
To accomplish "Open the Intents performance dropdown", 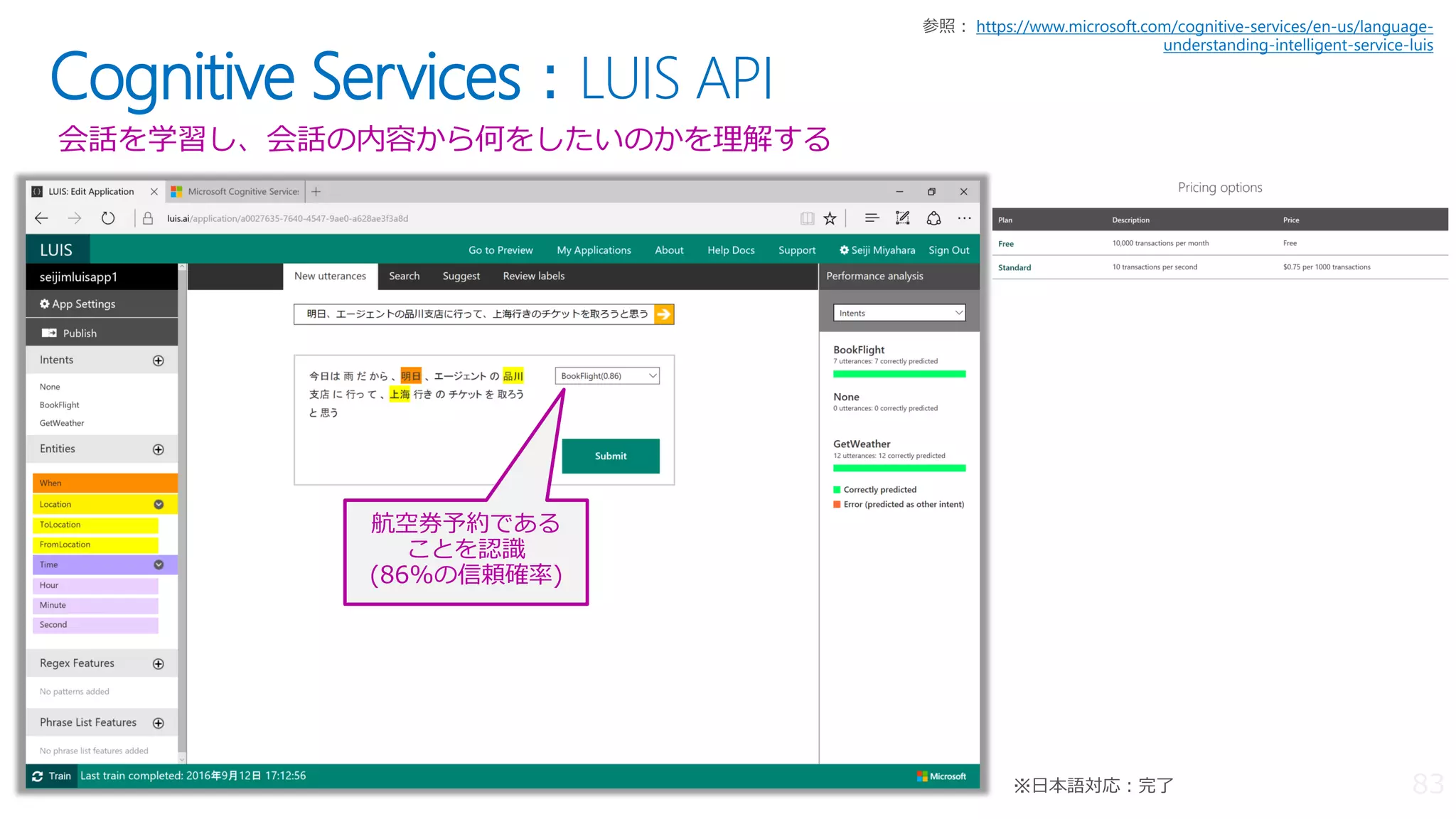I will point(899,313).
